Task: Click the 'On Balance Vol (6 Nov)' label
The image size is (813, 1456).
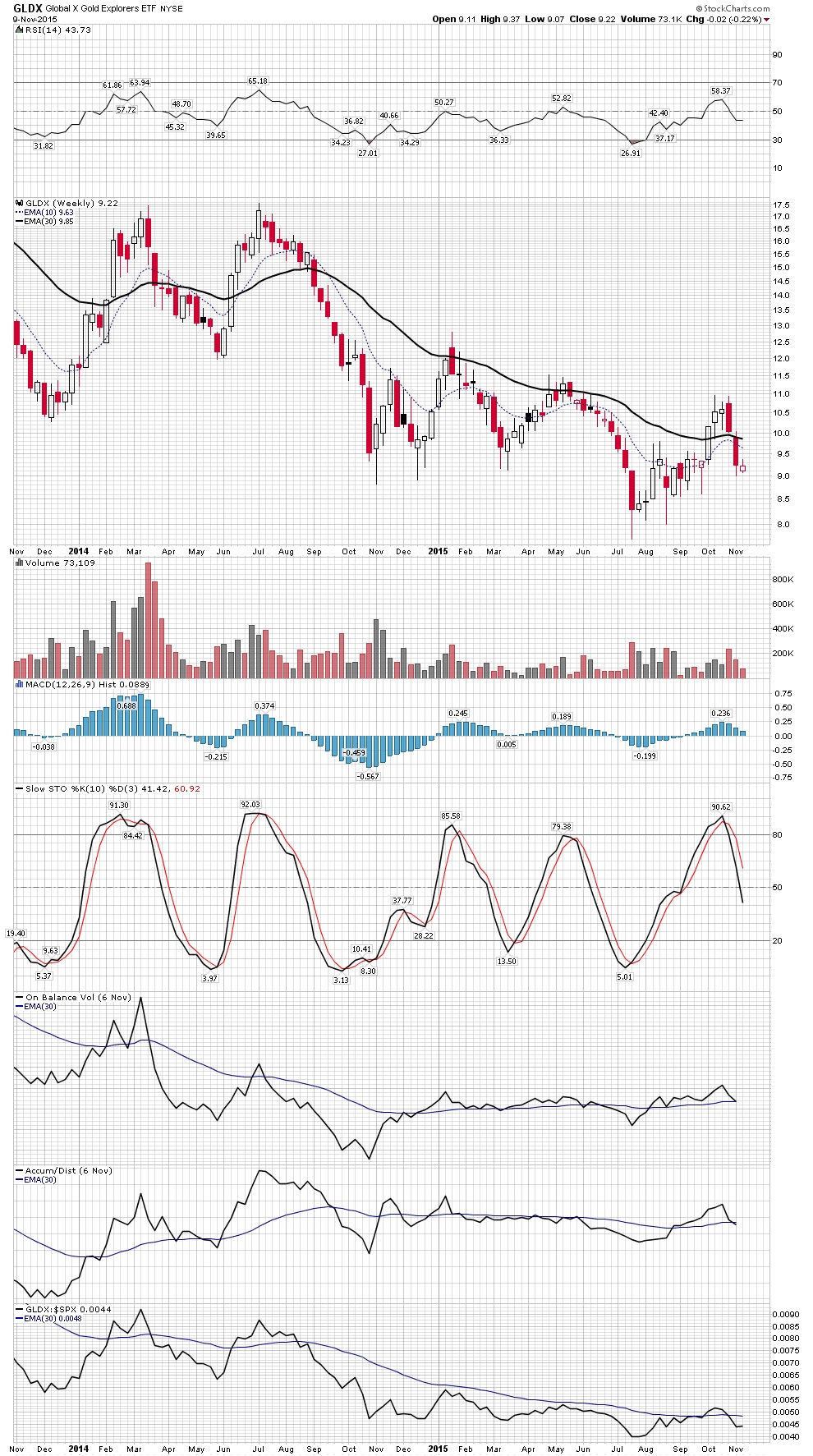Action: (x=78, y=998)
